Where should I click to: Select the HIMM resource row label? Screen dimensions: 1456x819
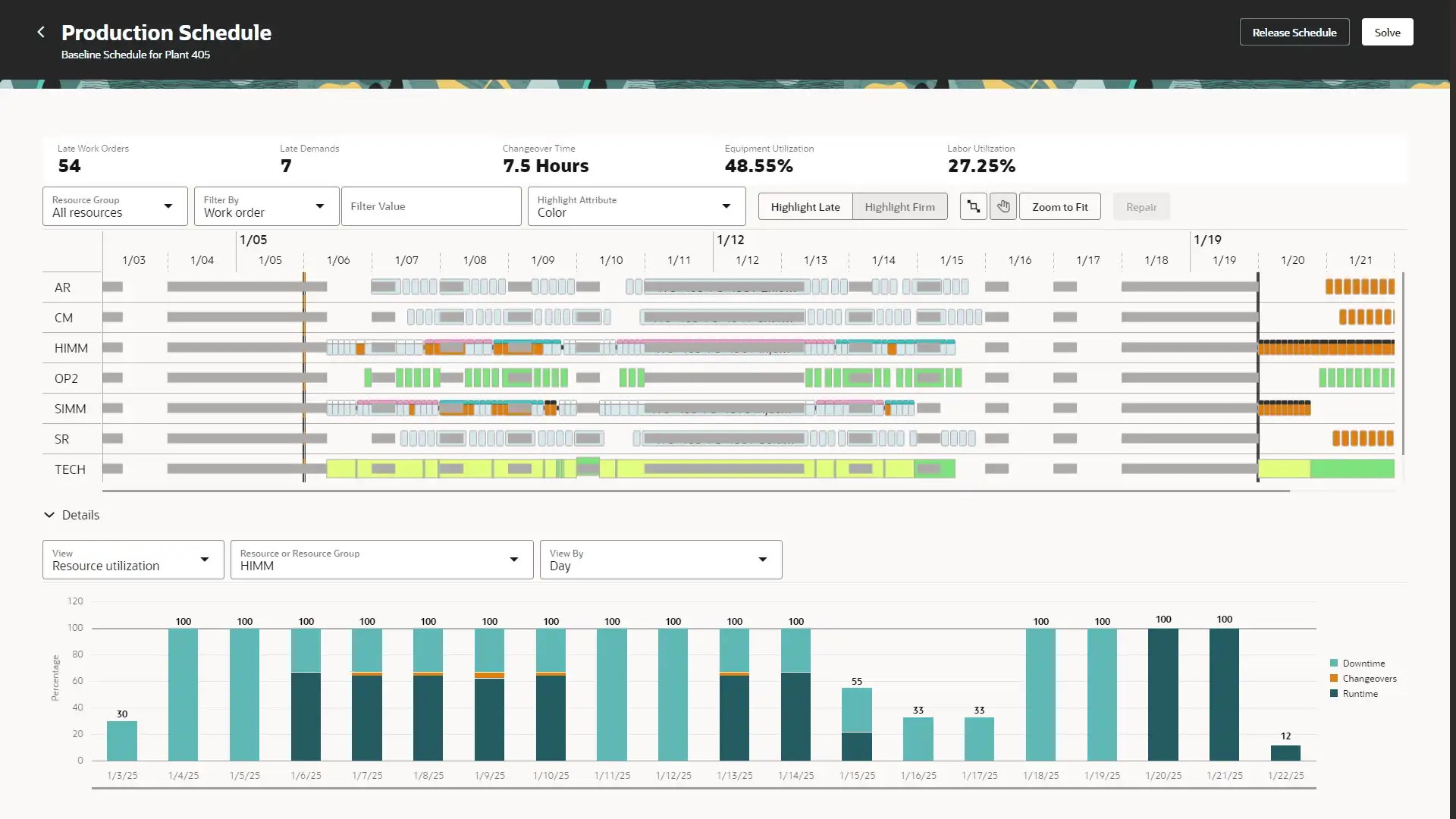tap(71, 348)
